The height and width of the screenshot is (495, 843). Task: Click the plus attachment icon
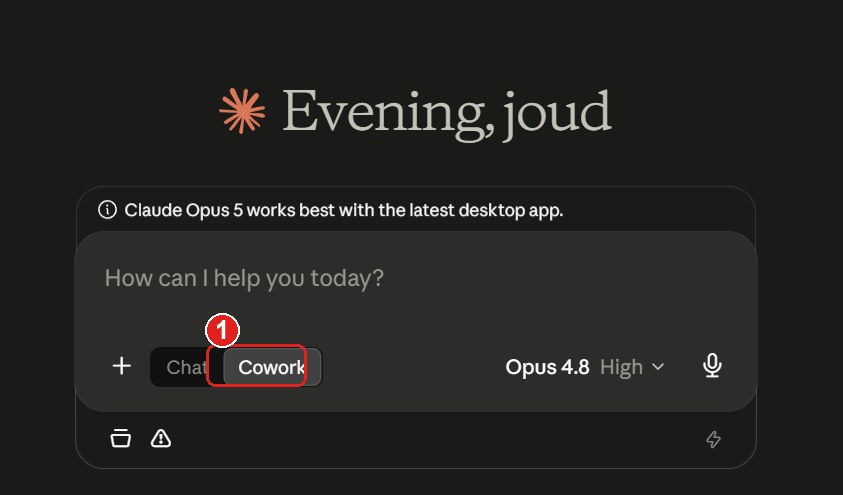pyautogui.click(x=122, y=366)
